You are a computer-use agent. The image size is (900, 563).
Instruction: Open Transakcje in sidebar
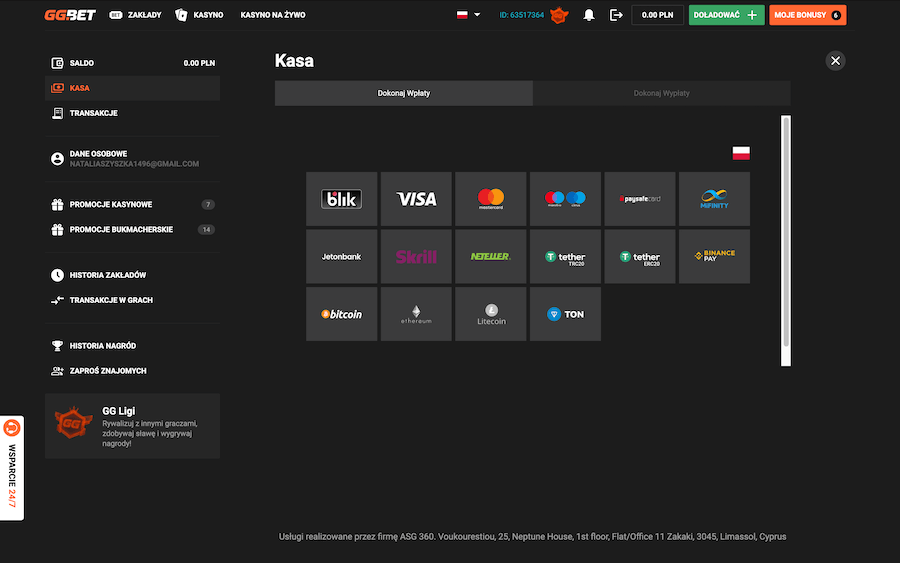point(133,113)
